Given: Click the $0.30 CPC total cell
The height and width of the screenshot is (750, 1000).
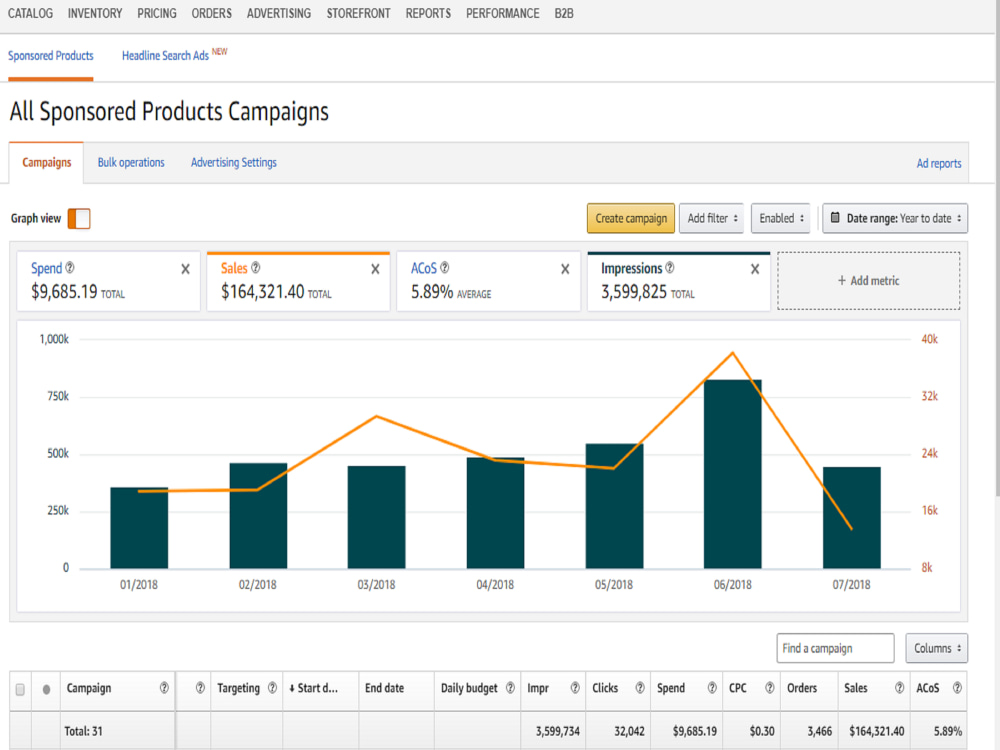Looking at the screenshot, I should 762,731.
